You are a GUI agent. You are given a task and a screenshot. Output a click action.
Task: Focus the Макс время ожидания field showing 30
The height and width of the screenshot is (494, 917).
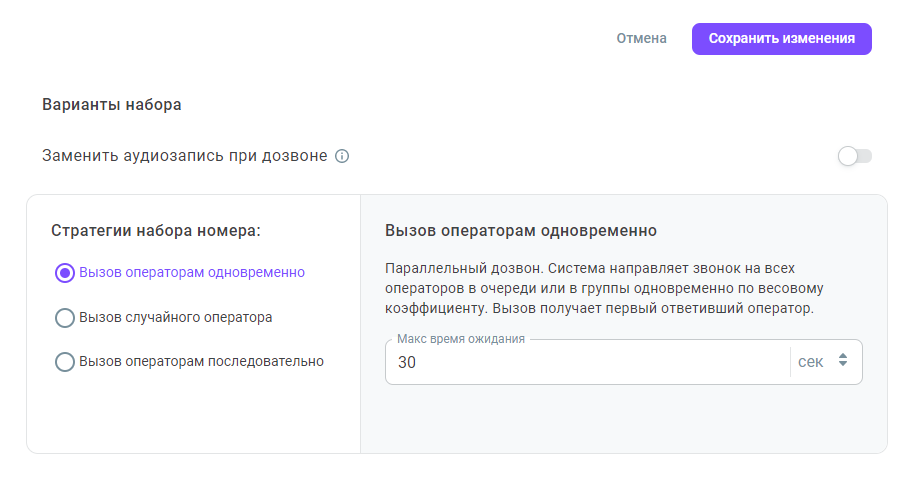[x=587, y=362]
